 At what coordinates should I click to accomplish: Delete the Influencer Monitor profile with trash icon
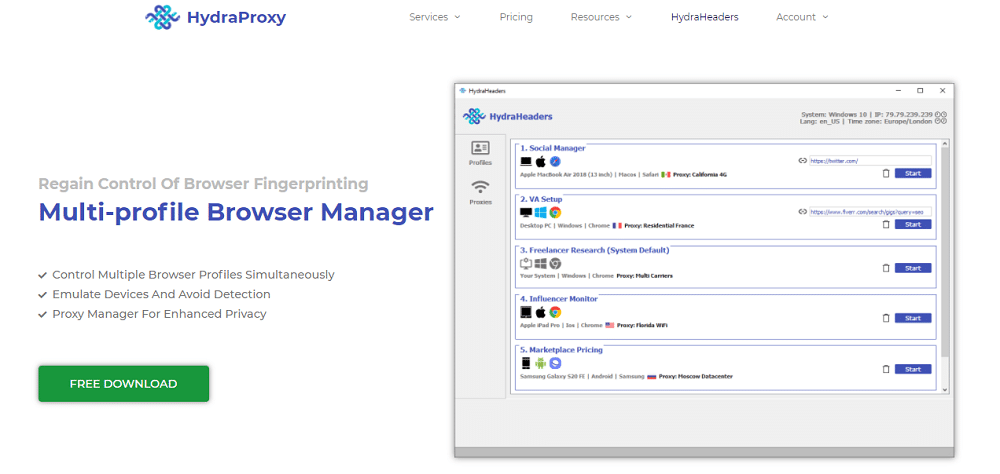click(x=885, y=318)
